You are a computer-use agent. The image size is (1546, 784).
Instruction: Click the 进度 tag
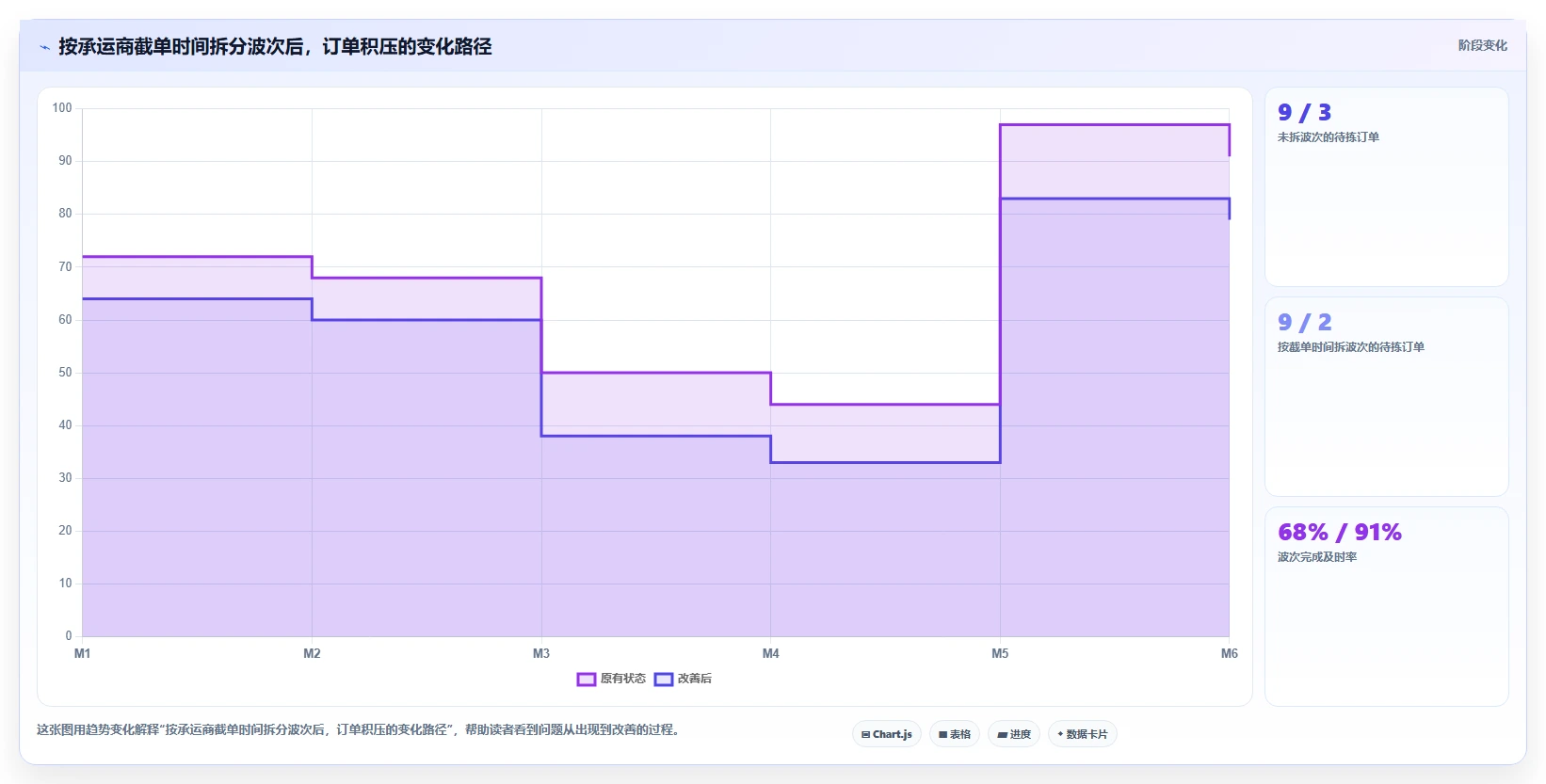[x=1014, y=734]
